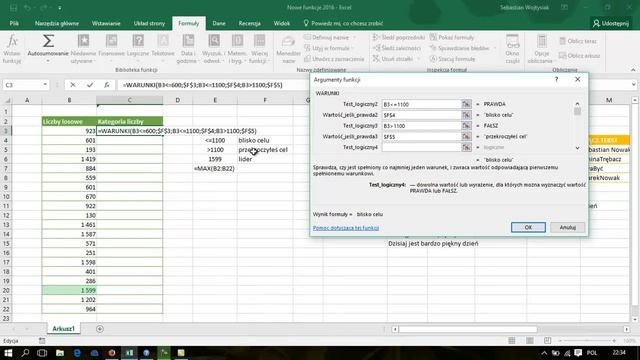Screen dimensions: 640x360
Task: Click Oblicz teraz
Action: pyautogui.click(x=578, y=41)
